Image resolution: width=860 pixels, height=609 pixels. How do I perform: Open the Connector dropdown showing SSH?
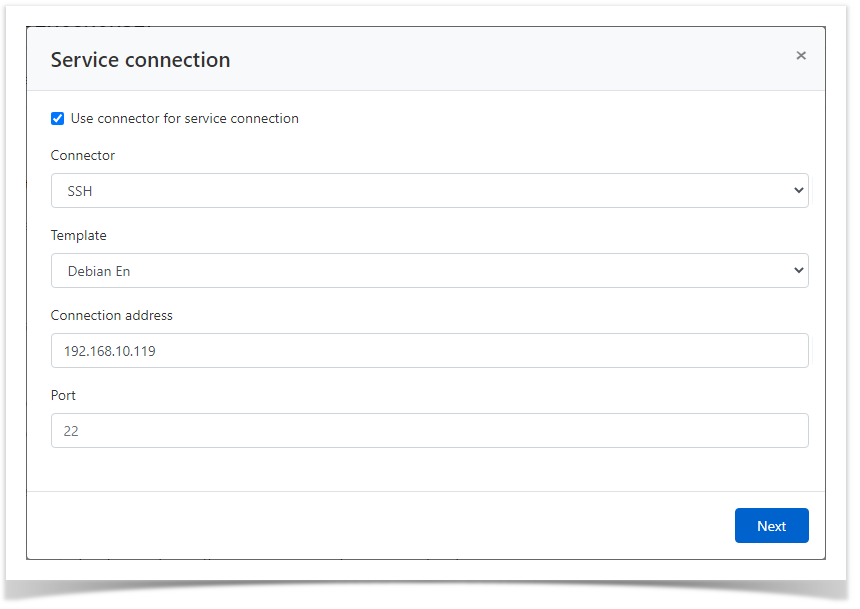pos(429,191)
